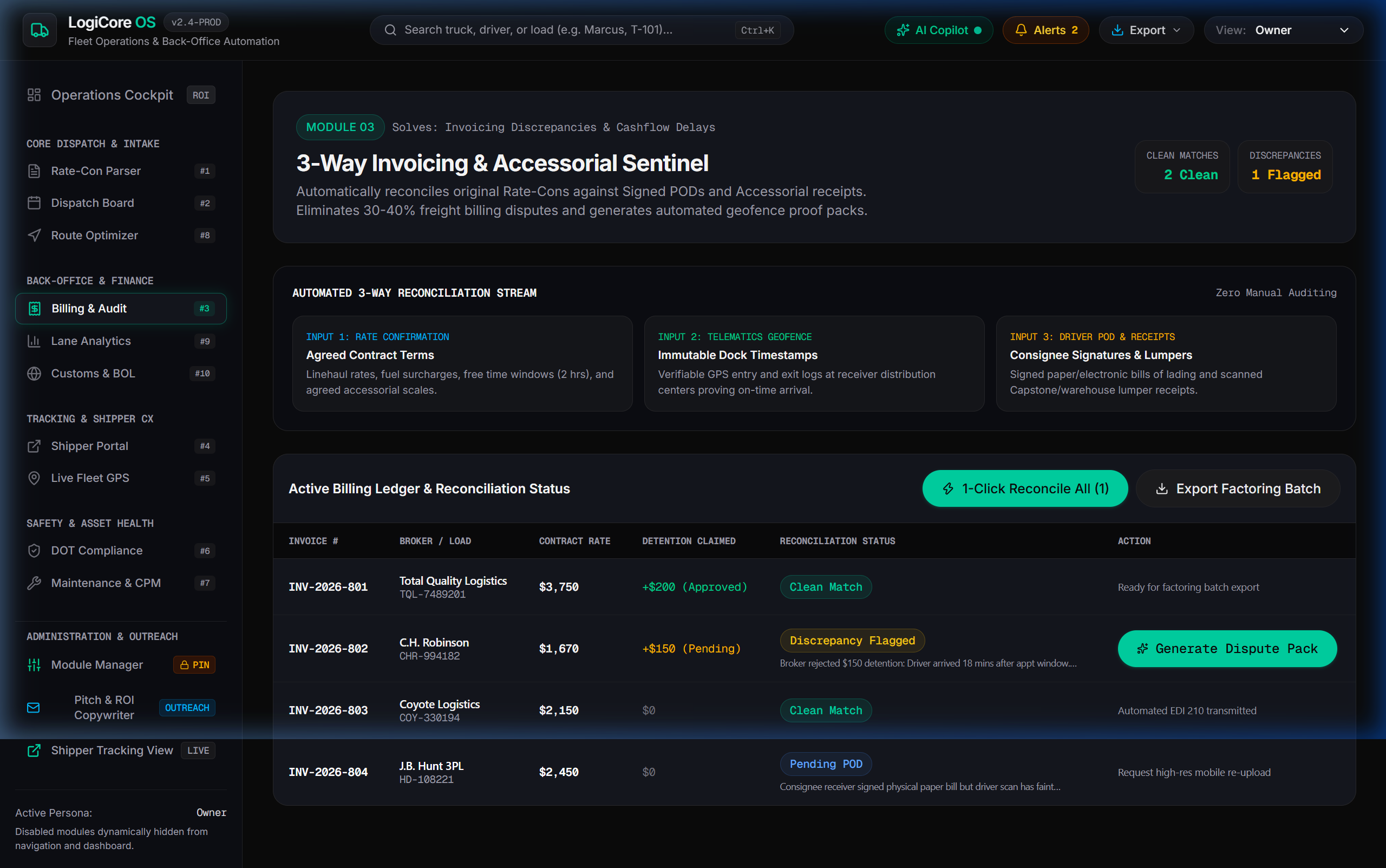Click the Billing & Audit receipt icon
Image resolution: width=1386 pixels, height=868 pixels.
tap(35, 309)
